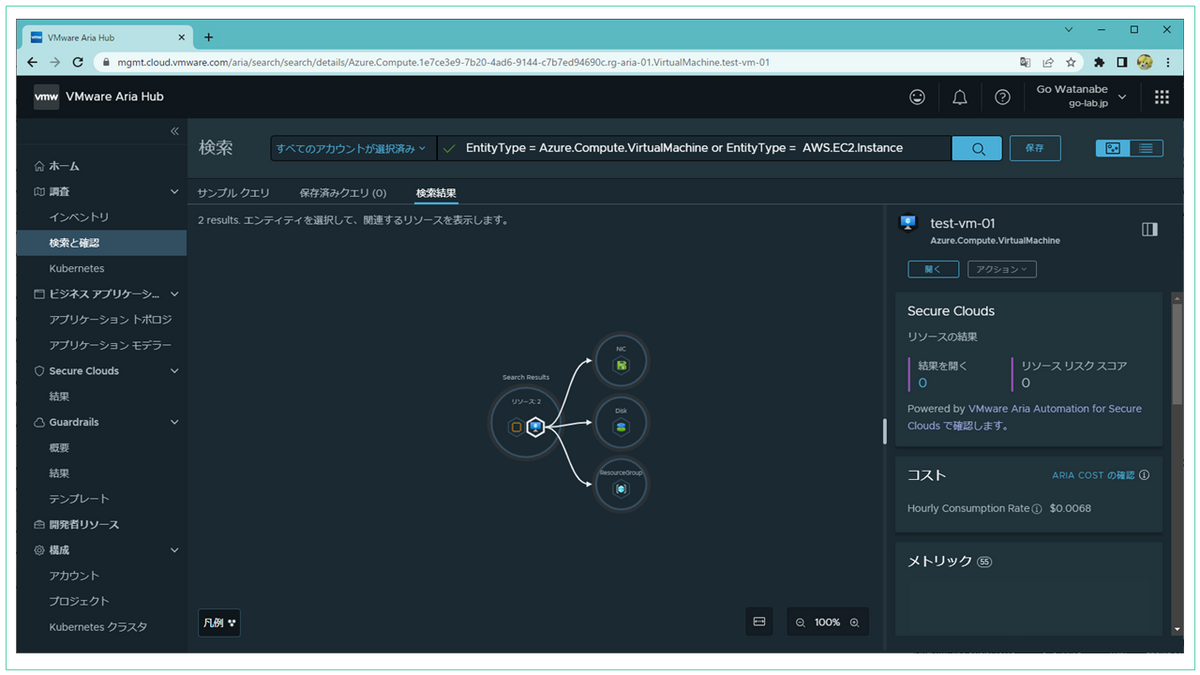The width and height of the screenshot is (1200, 675).
Task: Click the 100% zoom level value
Action: [x=827, y=622]
